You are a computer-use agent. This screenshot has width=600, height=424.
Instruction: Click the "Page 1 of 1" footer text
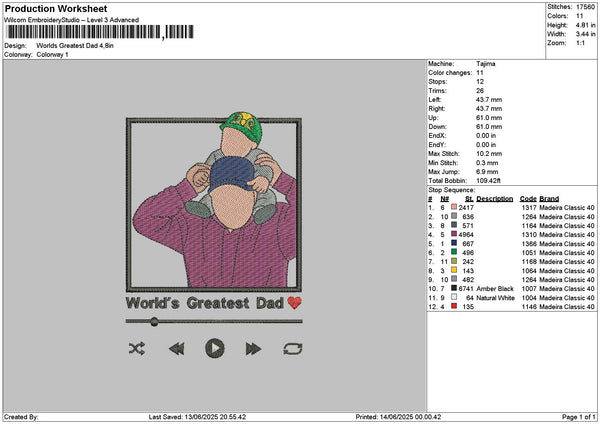point(579,417)
